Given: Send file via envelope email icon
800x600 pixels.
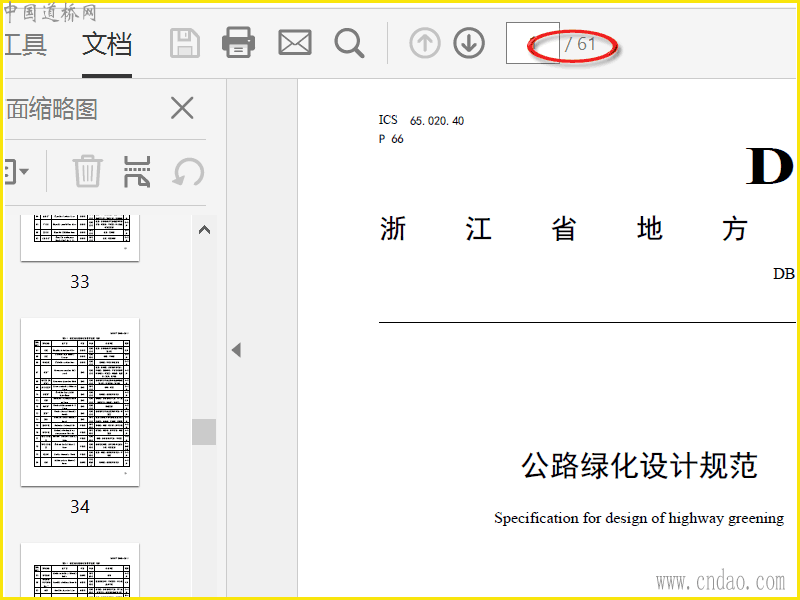Looking at the screenshot, I should (x=295, y=42).
